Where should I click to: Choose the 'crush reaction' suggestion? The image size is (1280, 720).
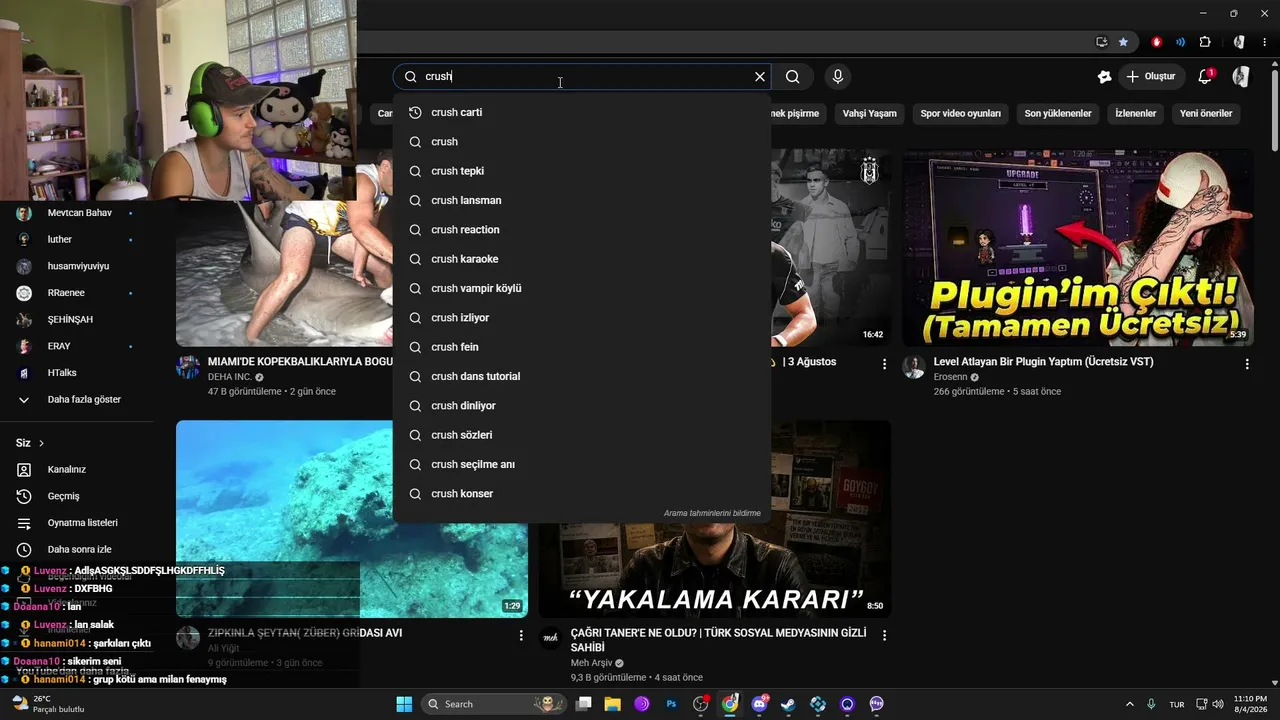pos(582,230)
